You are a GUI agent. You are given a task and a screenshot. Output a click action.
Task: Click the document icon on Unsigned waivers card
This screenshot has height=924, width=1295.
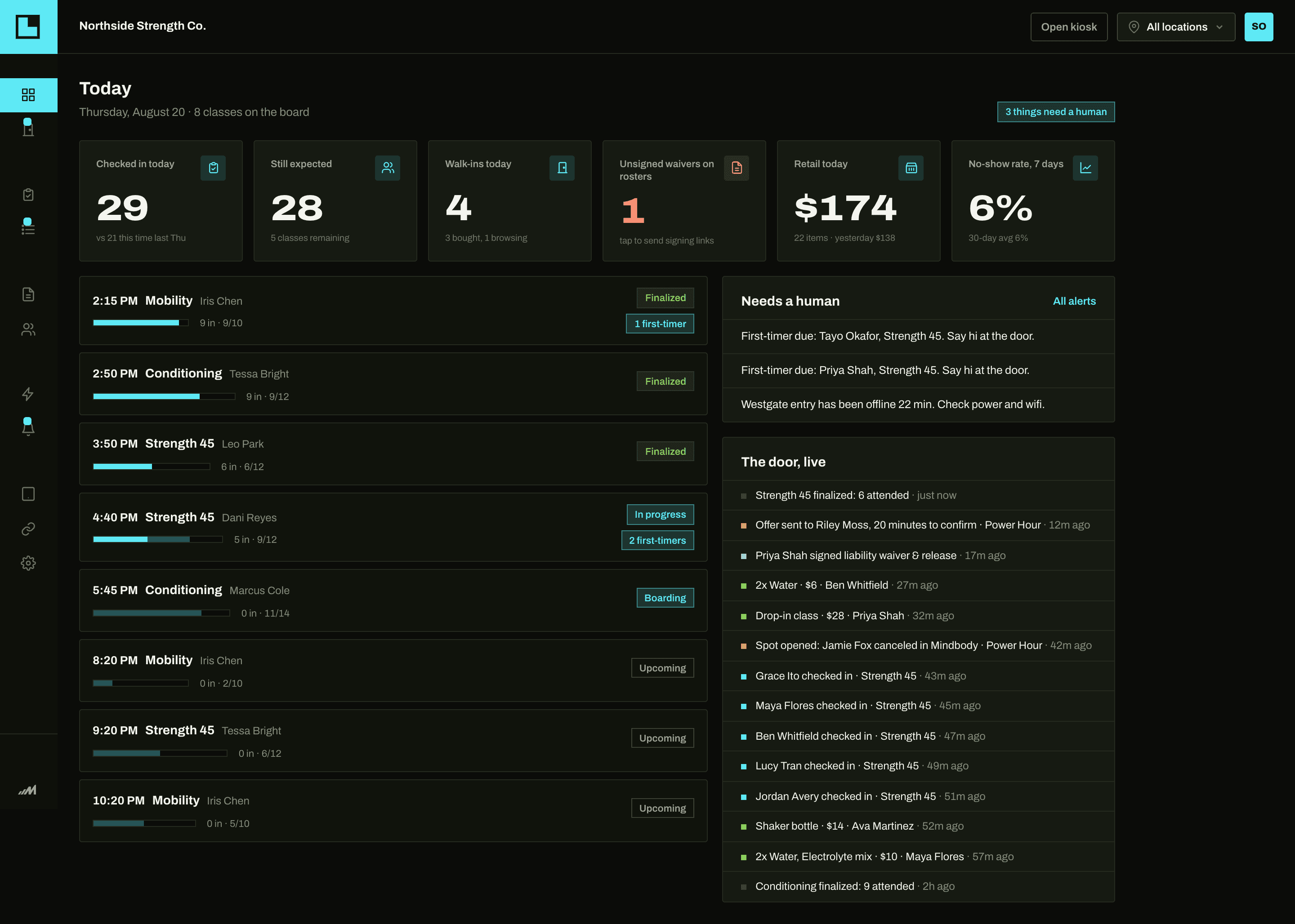click(737, 168)
